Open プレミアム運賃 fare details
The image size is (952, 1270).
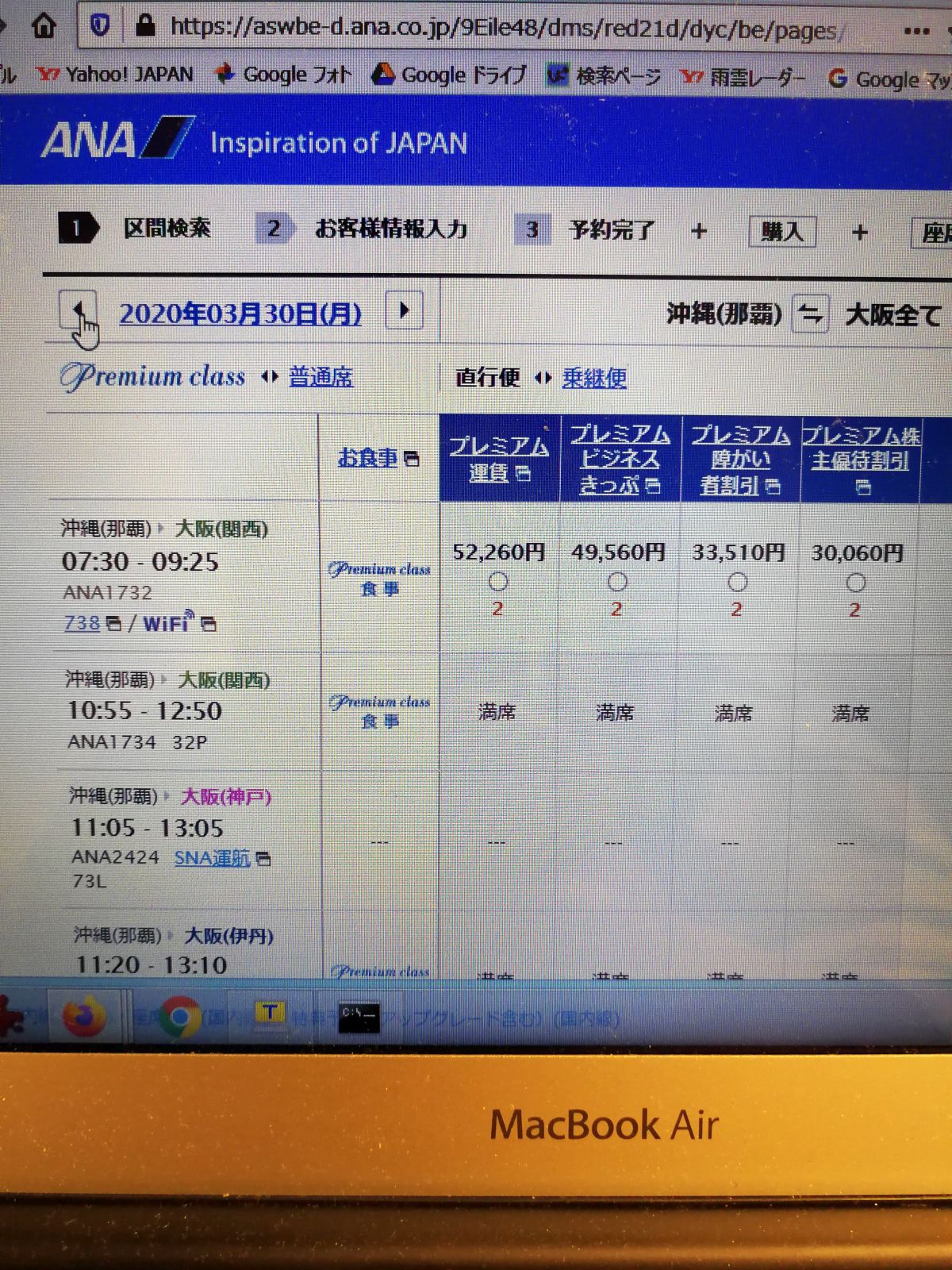pyautogui.click(x=498, y=459)
